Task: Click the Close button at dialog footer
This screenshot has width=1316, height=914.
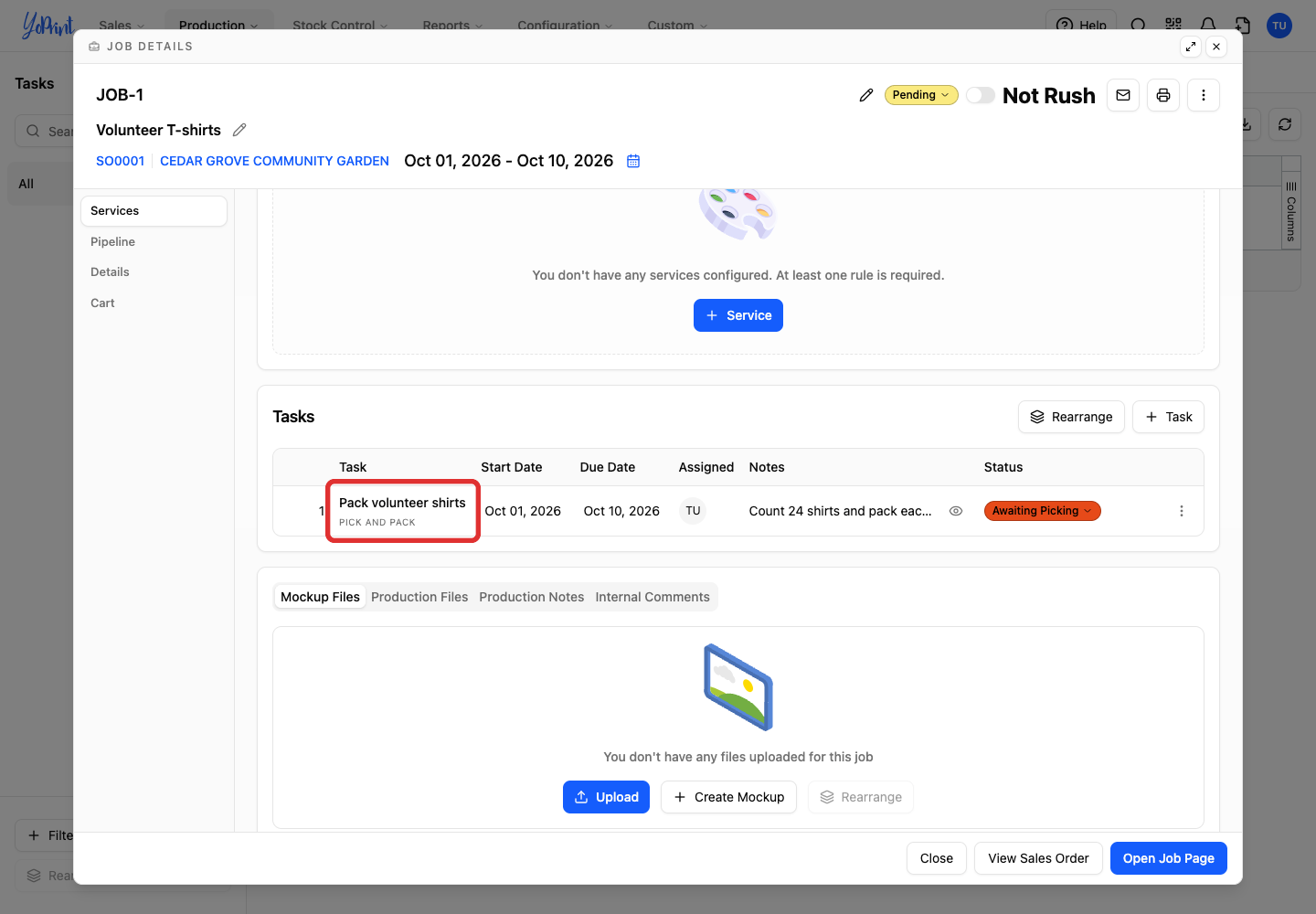Action: (x=937, y=858)
